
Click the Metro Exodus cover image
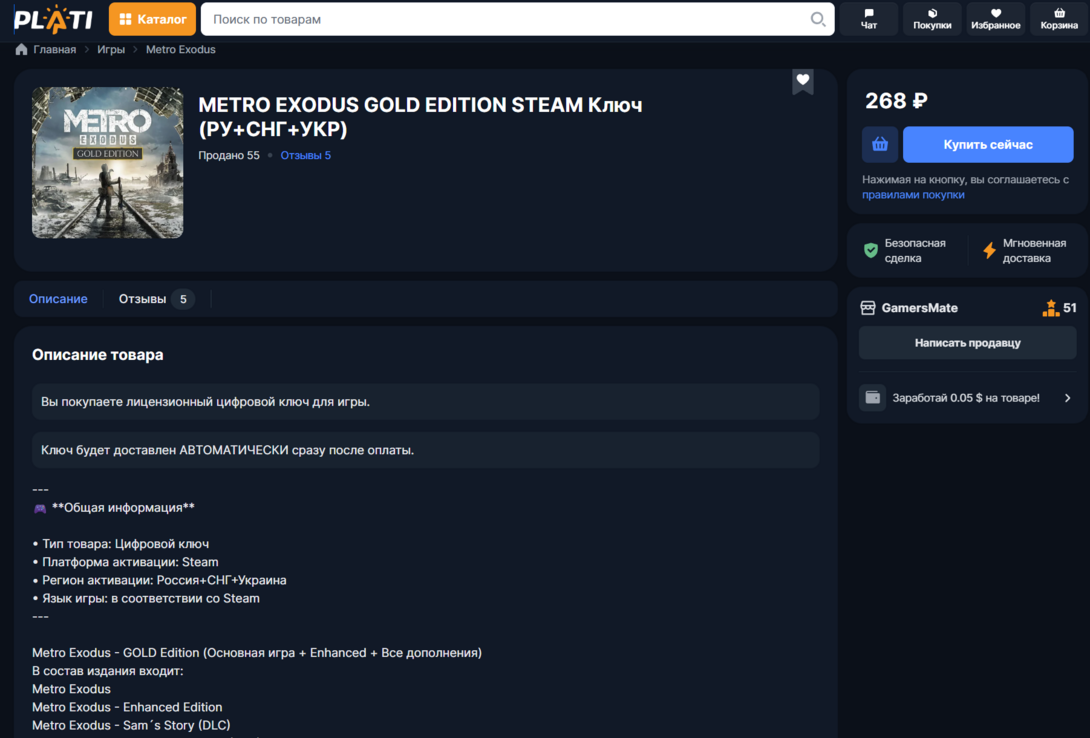108,162
